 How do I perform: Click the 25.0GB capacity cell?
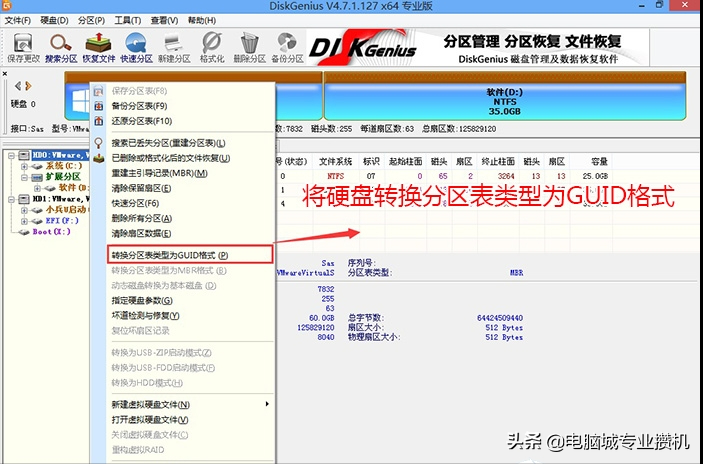click(x=595, y=176)
